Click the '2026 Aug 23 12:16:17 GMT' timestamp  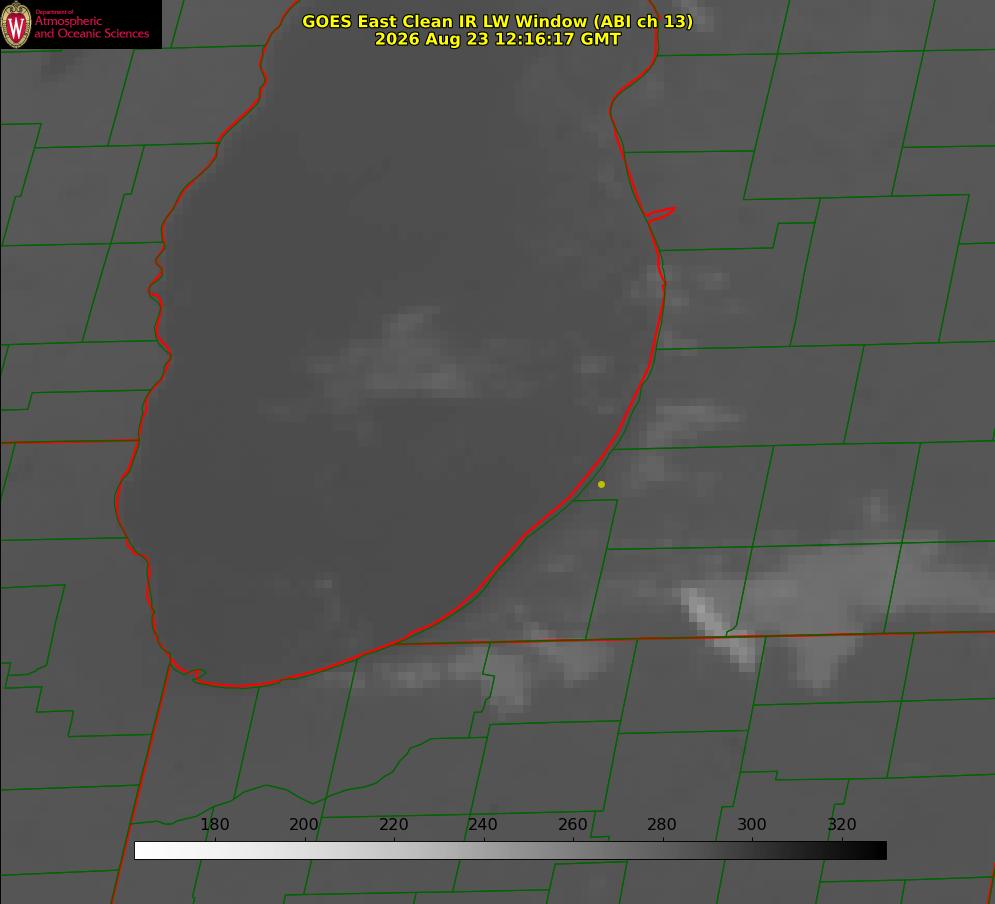[x=497, y=39]
